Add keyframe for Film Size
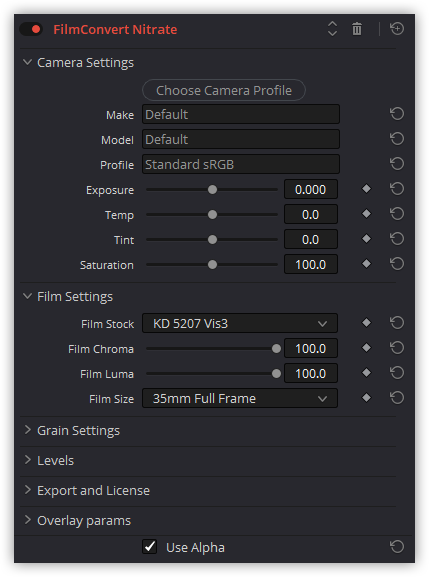This screenshot has width=429, height=577. (366, 398)
